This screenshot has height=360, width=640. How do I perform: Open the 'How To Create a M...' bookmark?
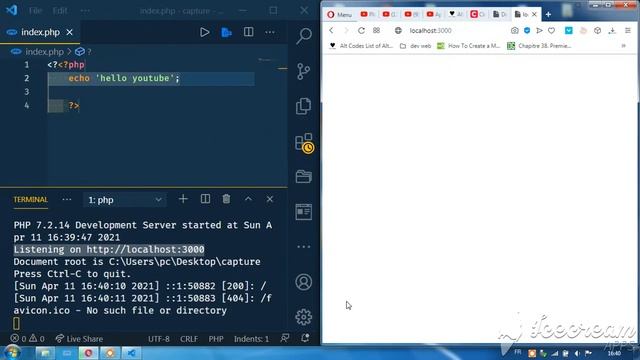tap(469, 46)
